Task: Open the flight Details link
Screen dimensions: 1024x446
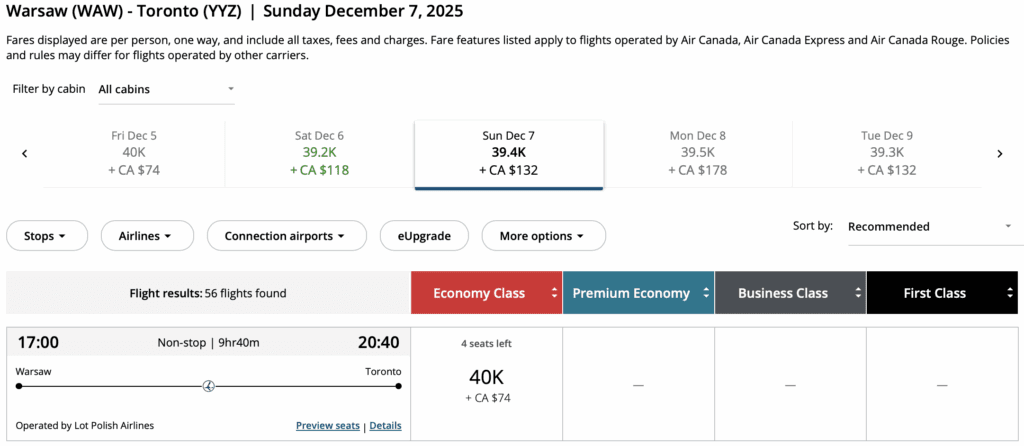Action: click(x=385, y=426)
